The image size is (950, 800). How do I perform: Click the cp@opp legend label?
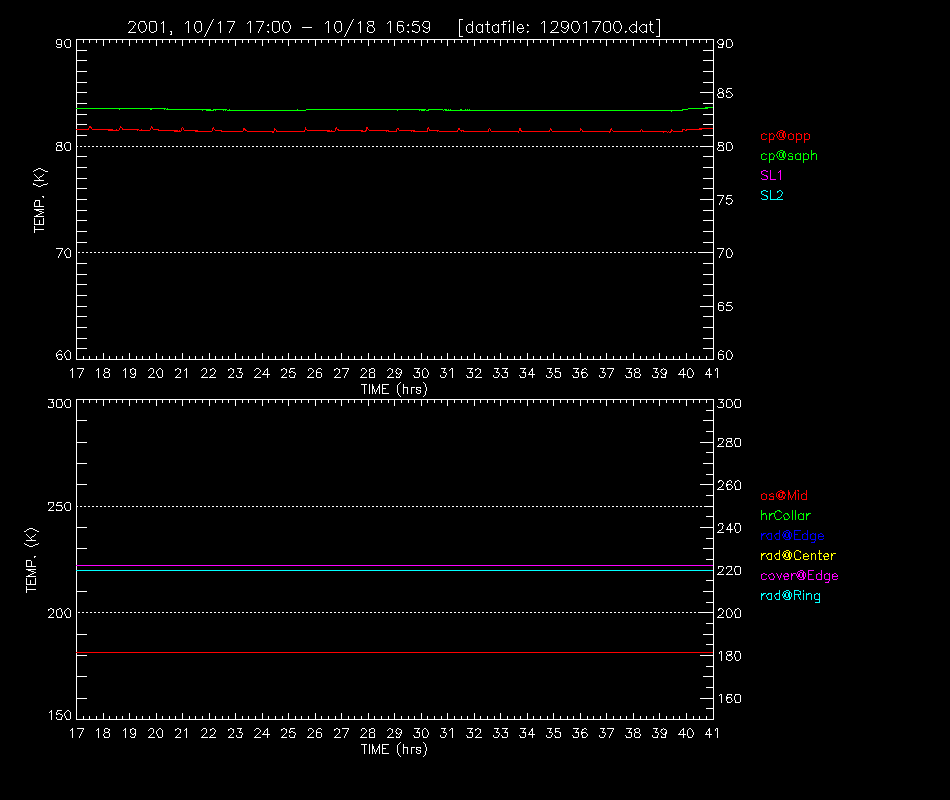click(785, 136)
